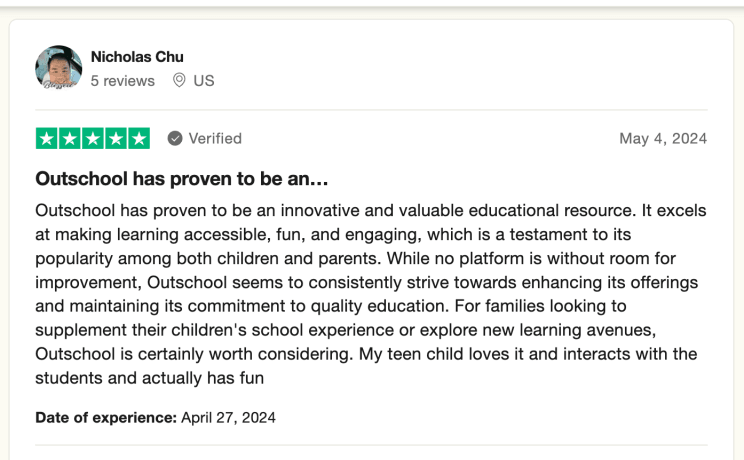This screenshot has height=460, width=744.
Task: Open Nicholas Chu's profile avatar
Action: click(x=58, y=68)
